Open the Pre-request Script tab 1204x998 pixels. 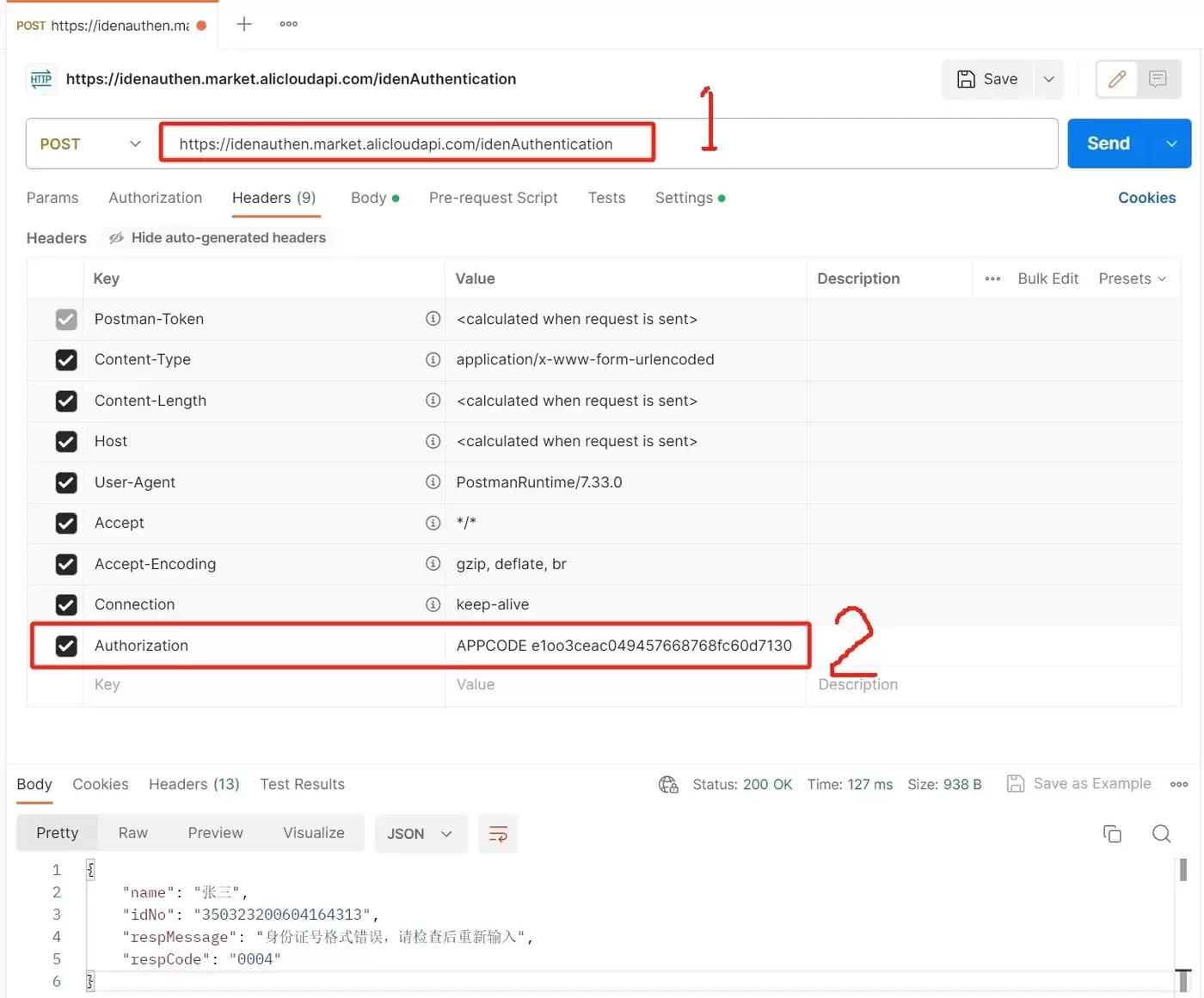494,198
